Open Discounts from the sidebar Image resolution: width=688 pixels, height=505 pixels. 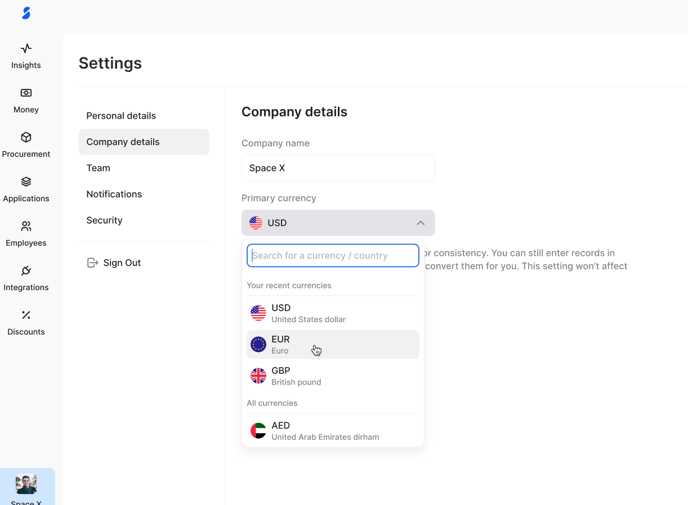click(x=26, y=322)
